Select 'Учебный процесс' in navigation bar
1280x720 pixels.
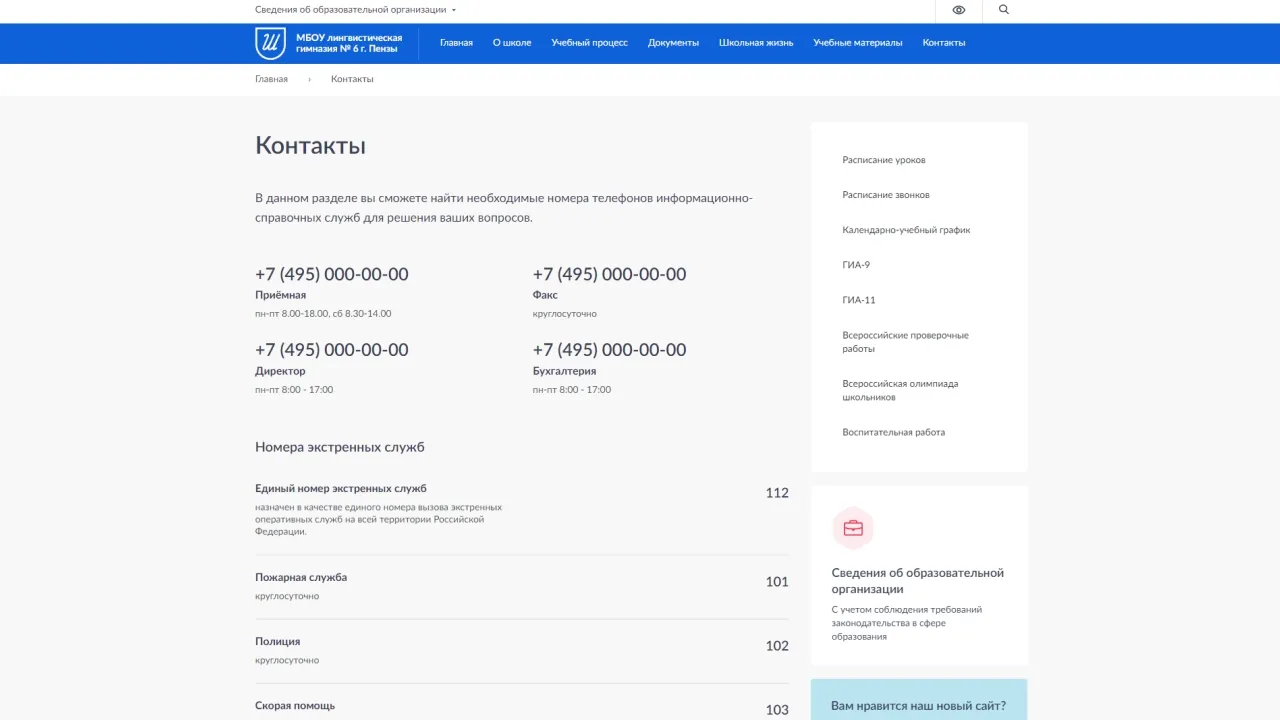tap(590, 43)
